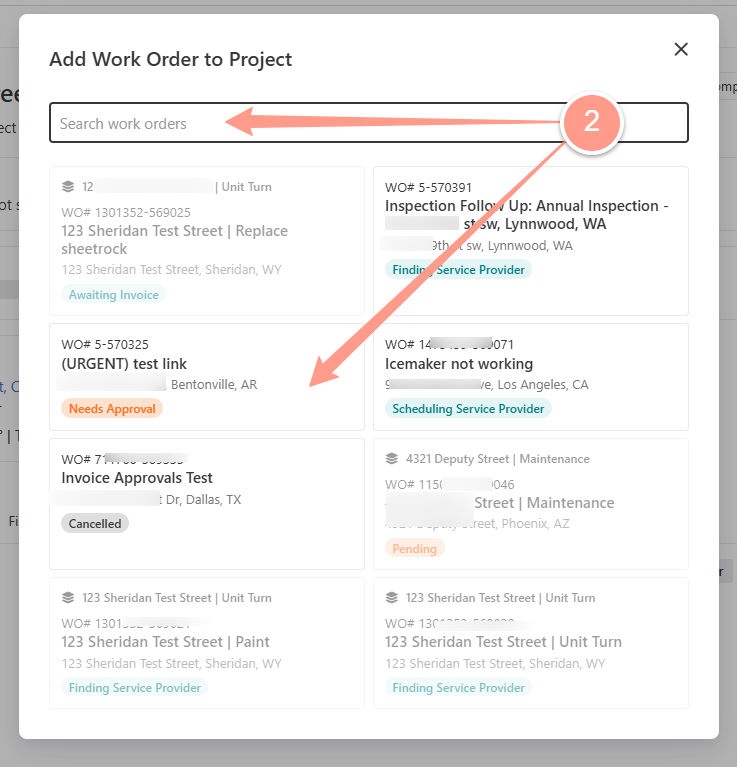Select 123 Sheridan Test Street Unit Turn order
The width and height of the screenshot is (737, 767).
tap(531, 643)
